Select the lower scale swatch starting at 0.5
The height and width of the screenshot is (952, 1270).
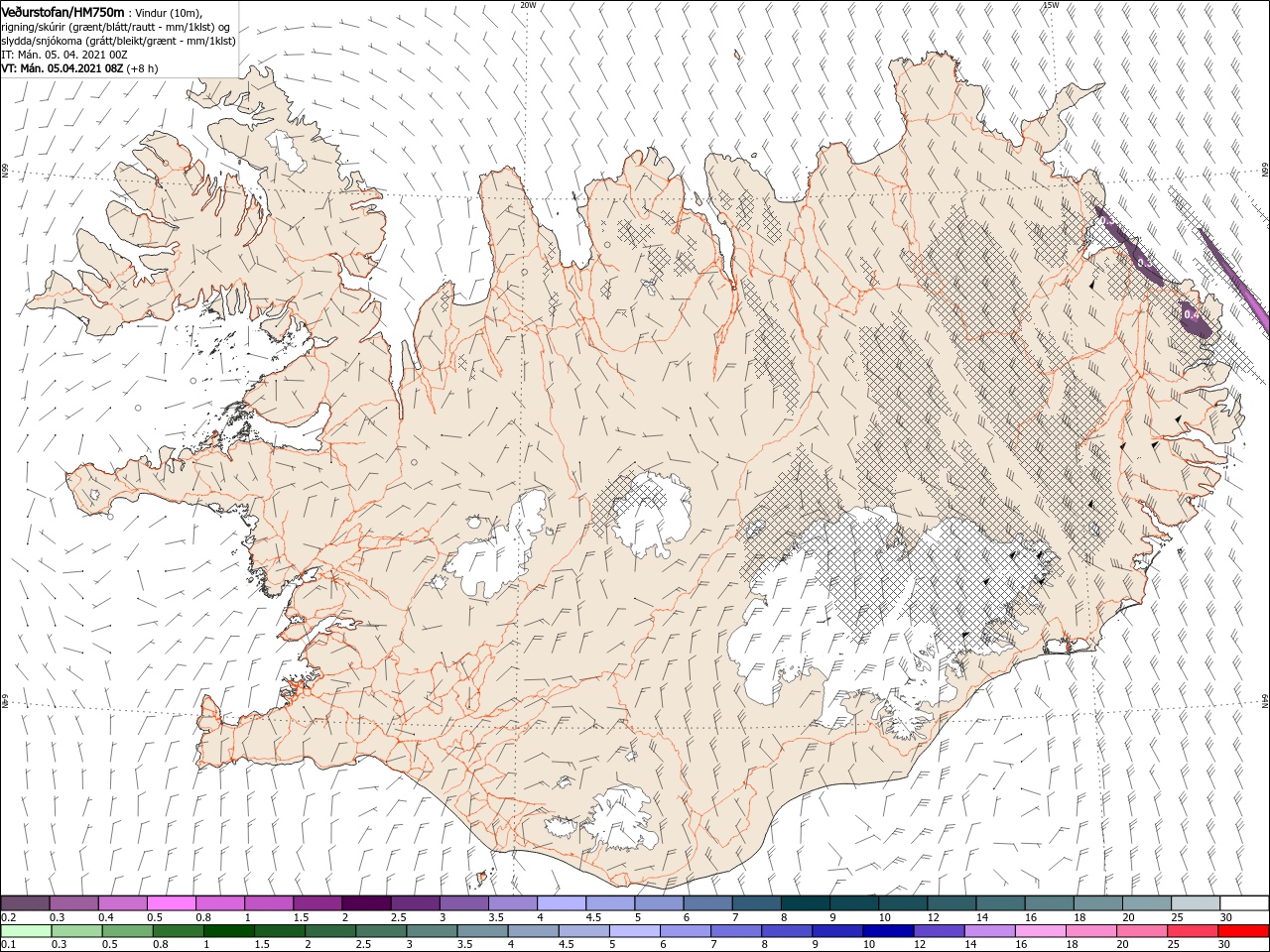(x=127, y=931)
